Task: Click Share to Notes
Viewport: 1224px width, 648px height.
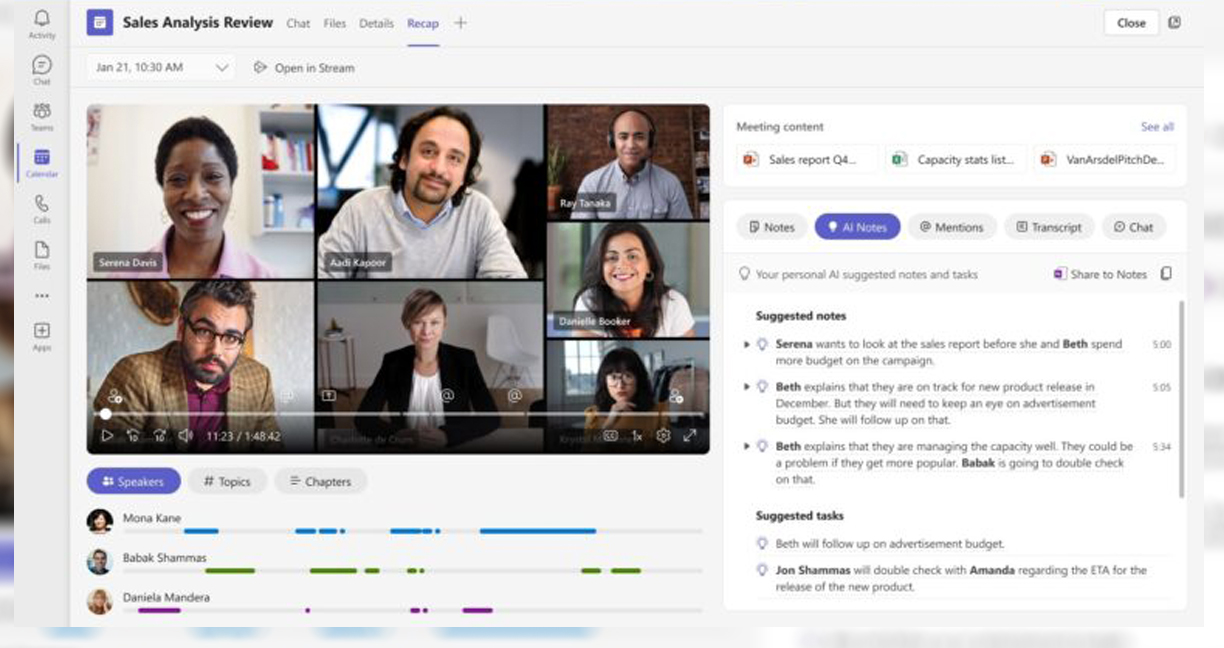Action: [x=1100, y=274]
